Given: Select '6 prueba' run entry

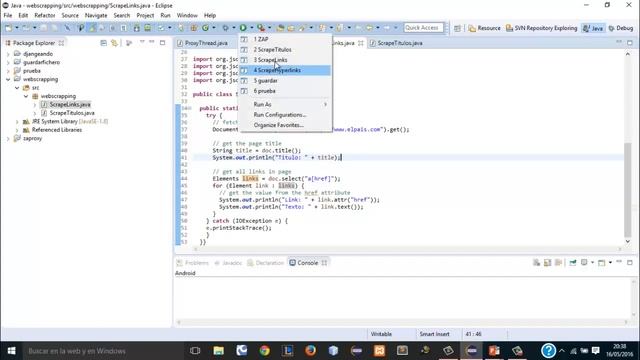Looking at the screenshot, I should point(285,91).
